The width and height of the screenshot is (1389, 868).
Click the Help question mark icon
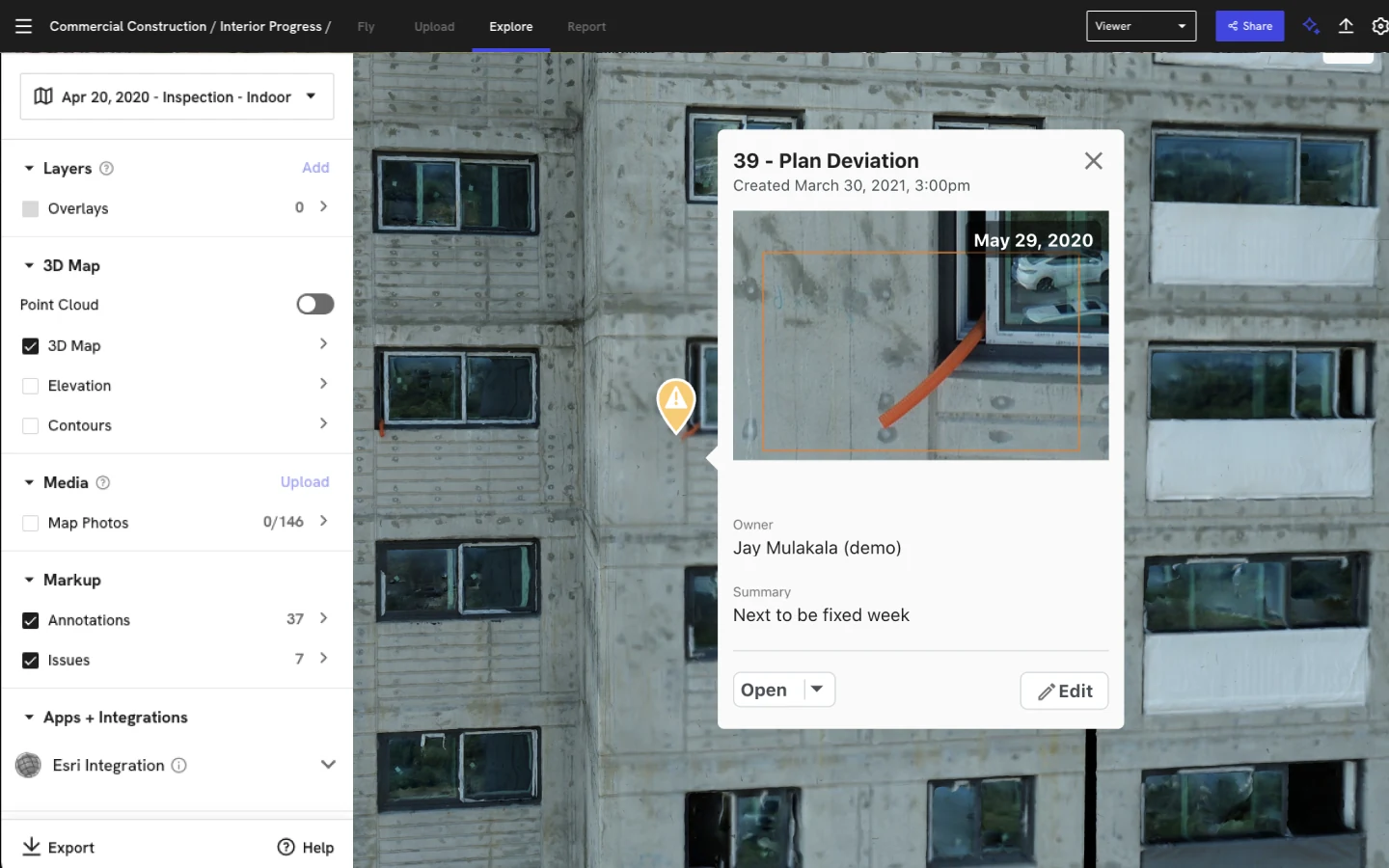[x=286, y=847]
